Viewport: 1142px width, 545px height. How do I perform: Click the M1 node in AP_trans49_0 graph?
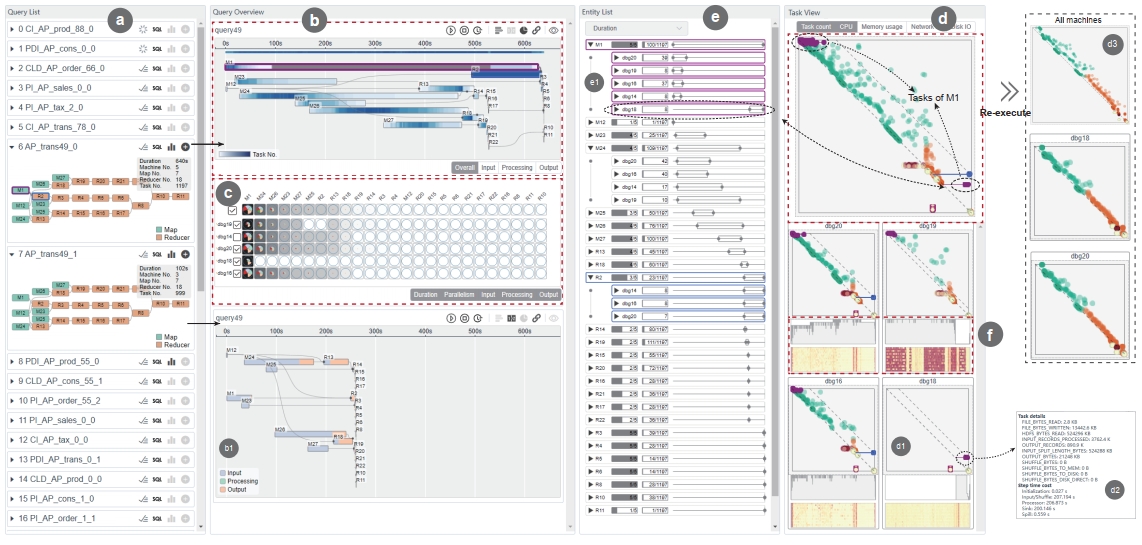(19, 190)
